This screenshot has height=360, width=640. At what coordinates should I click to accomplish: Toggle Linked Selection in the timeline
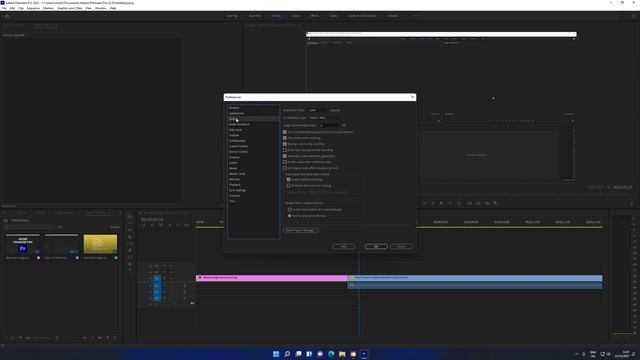[161, 225]
